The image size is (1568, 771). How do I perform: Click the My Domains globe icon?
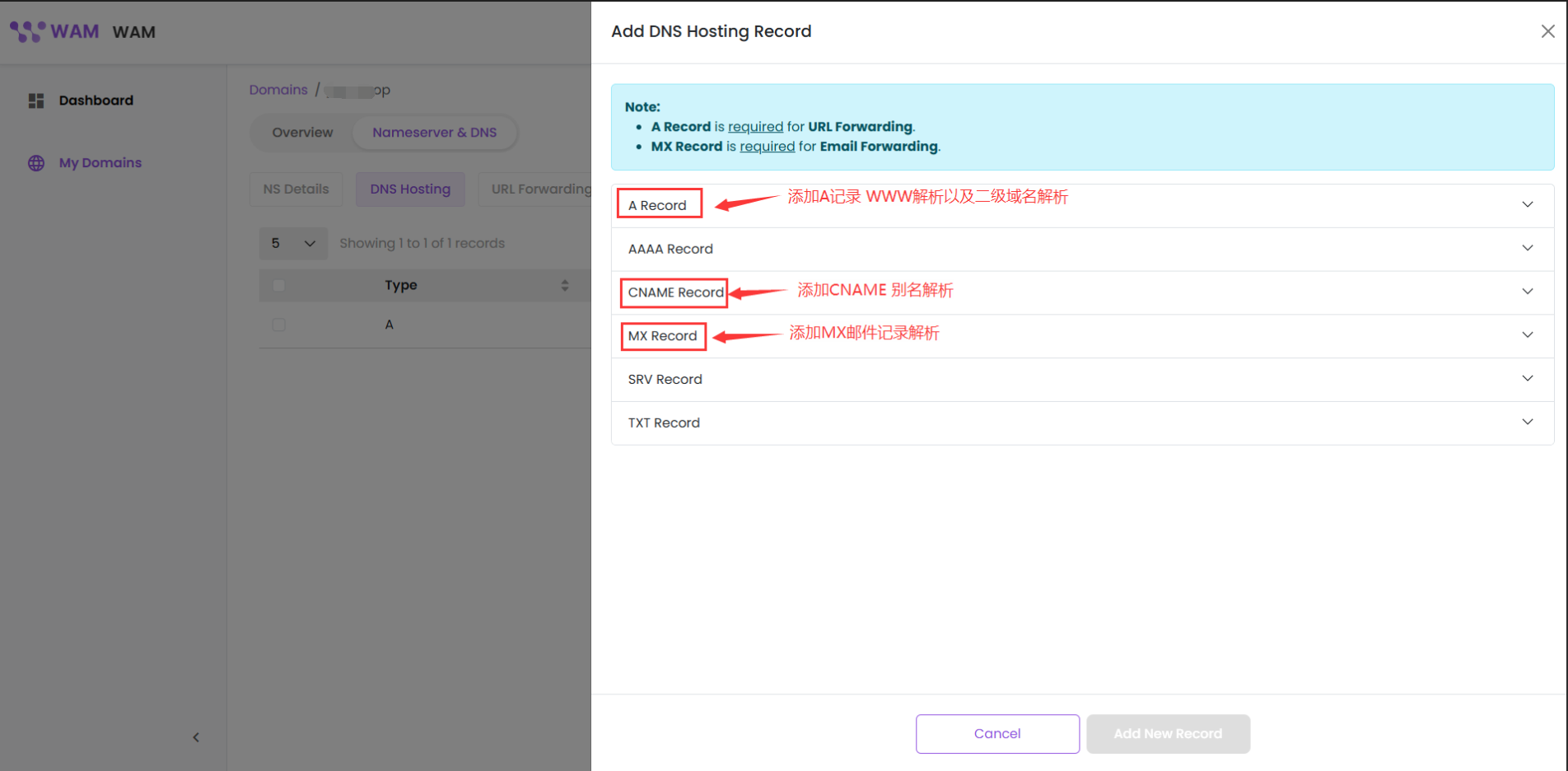coord(36,163)
